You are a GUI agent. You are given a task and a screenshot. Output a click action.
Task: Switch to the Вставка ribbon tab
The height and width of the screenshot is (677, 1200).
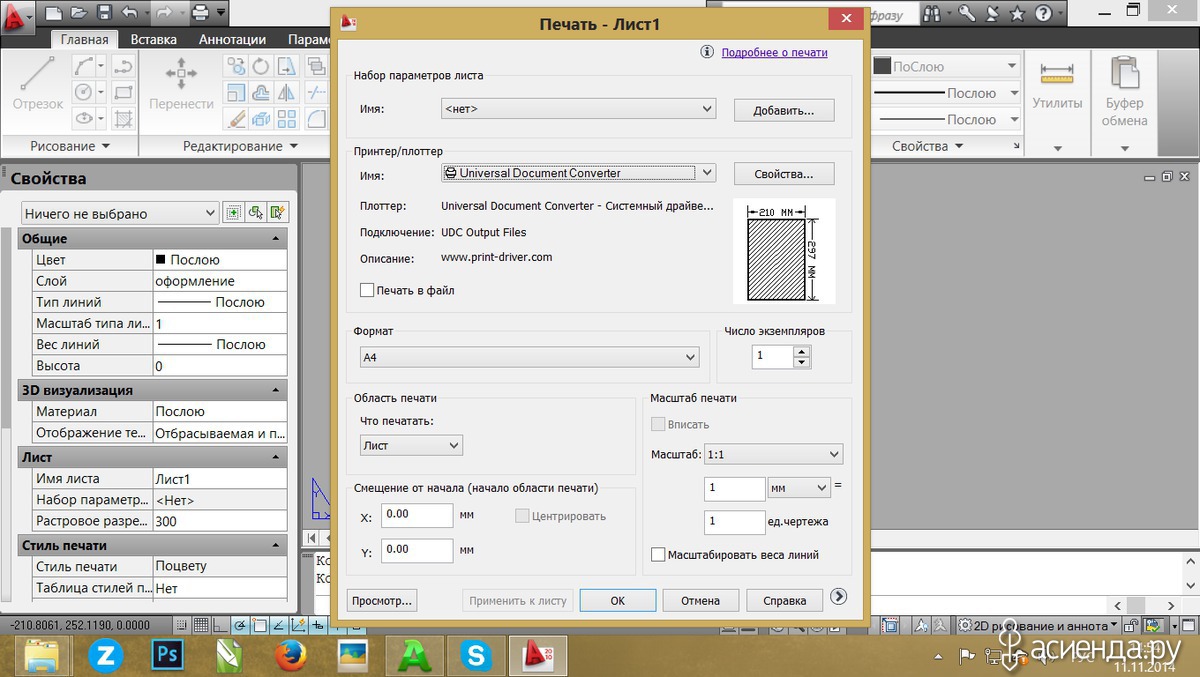point(153,40)
